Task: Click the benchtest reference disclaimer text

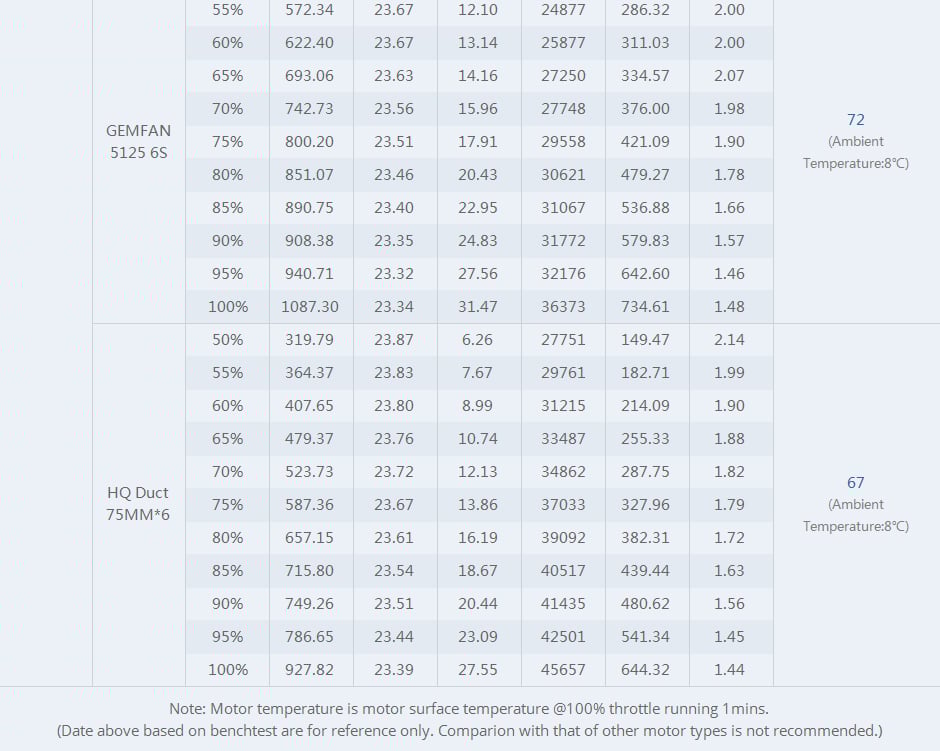Action: pyautogui.click(x=469, y=731)
